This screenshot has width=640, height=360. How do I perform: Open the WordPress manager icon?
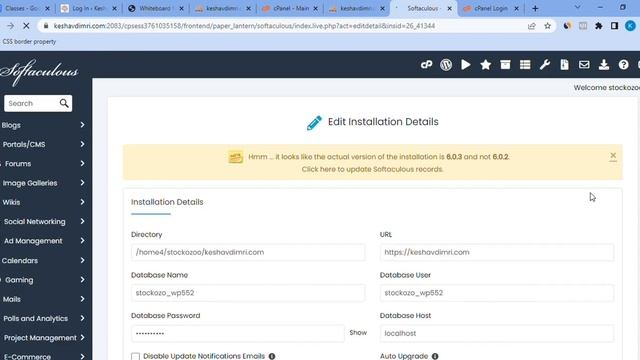click(446, 64)
